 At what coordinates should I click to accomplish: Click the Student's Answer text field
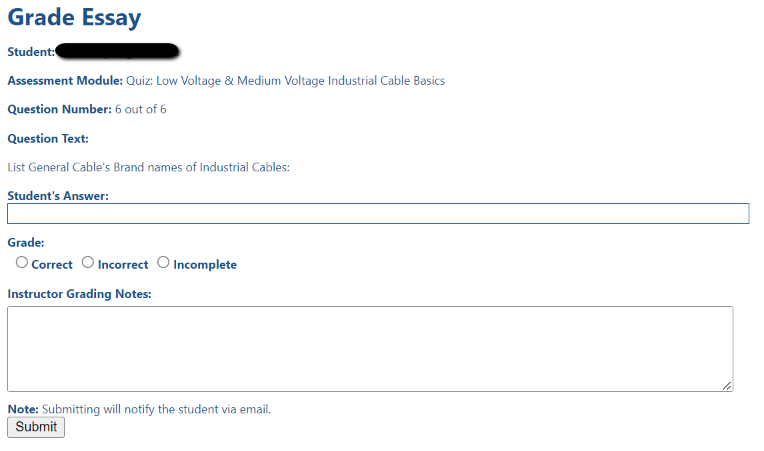pos(378,214)
